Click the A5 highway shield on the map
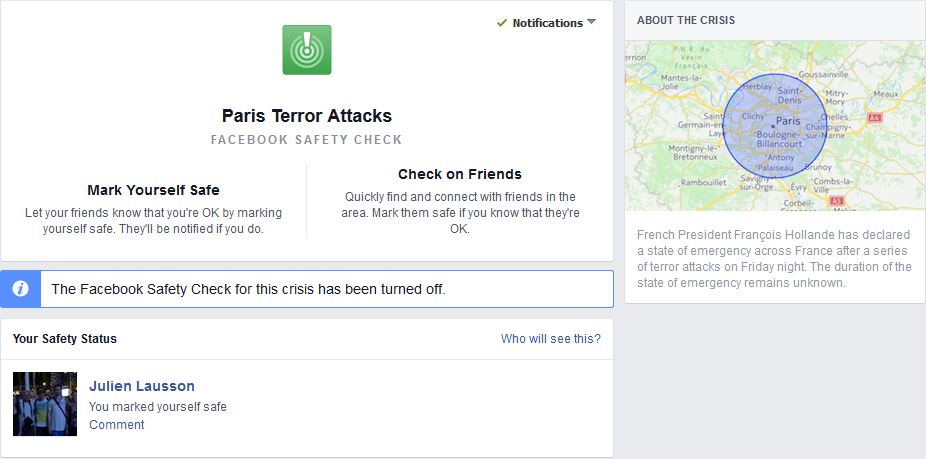 coord(837,200)
